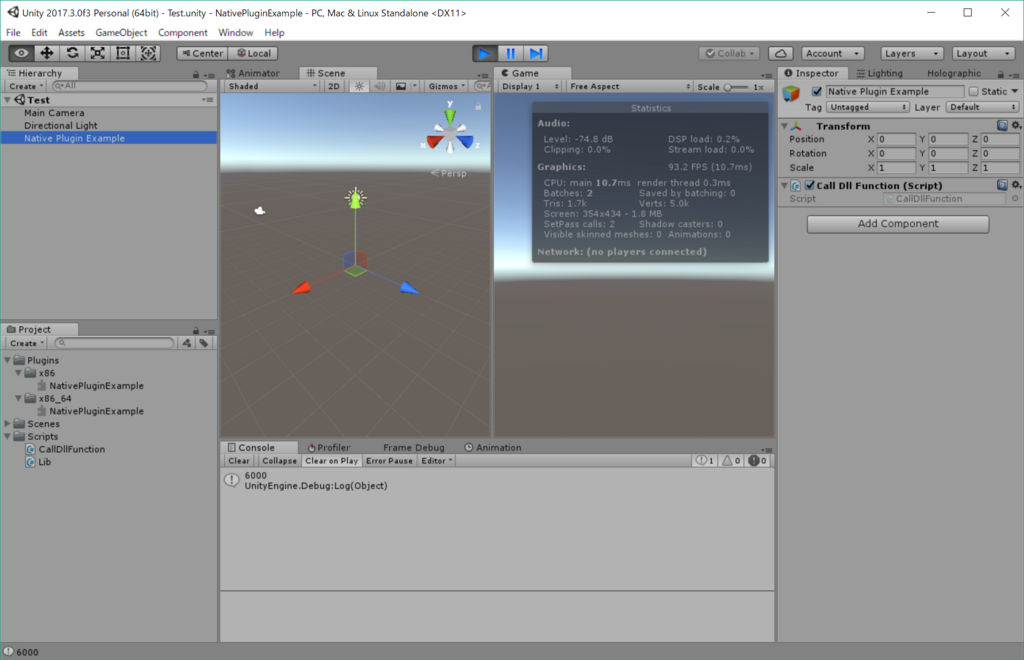Switch to the Lighting tab

point(879,73)
